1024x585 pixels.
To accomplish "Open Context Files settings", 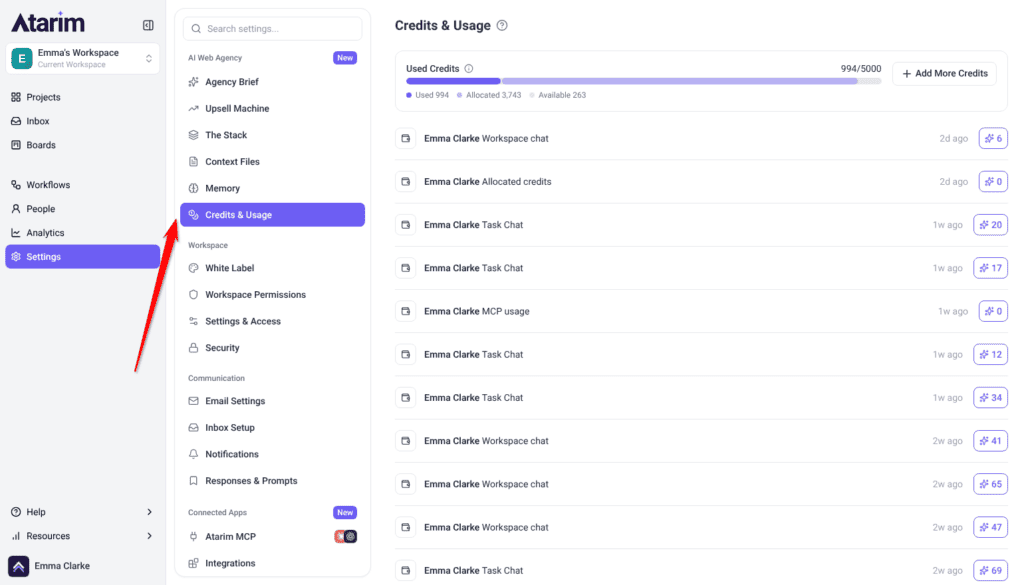I will pyautogui.click(x=232, y=162).
